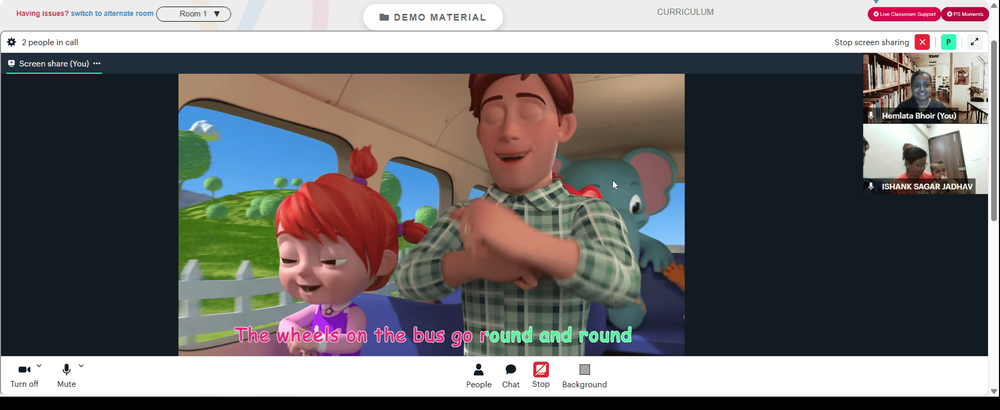Open Screen share three-dot options menu
This screenshot has width=1000, height=410.
tap(97, 63)
